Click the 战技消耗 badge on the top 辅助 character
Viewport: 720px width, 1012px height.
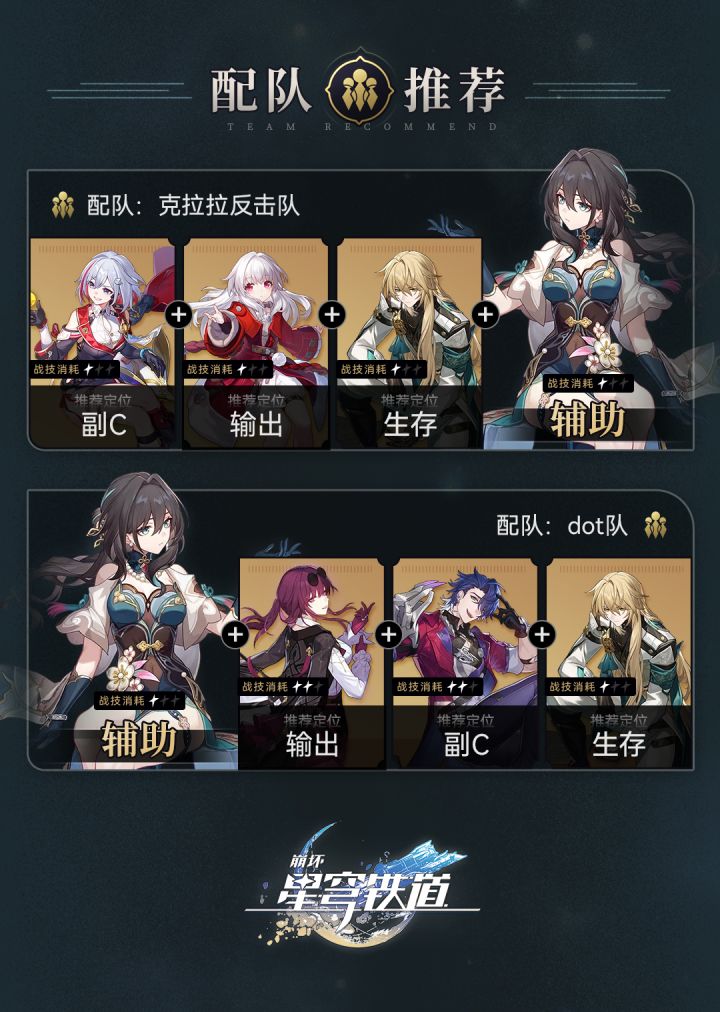point(588,383)
